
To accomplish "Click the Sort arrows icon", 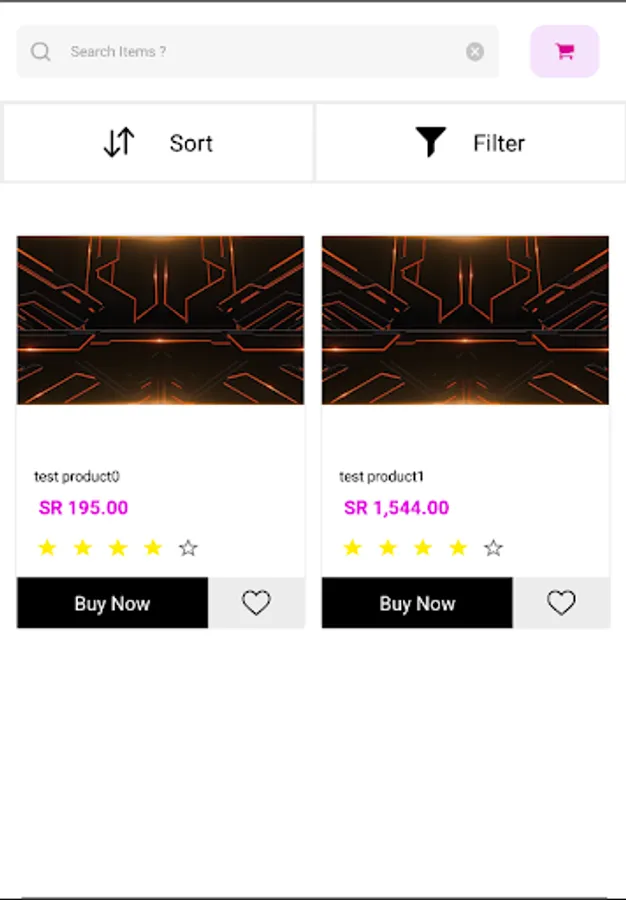I will point(119,142).
